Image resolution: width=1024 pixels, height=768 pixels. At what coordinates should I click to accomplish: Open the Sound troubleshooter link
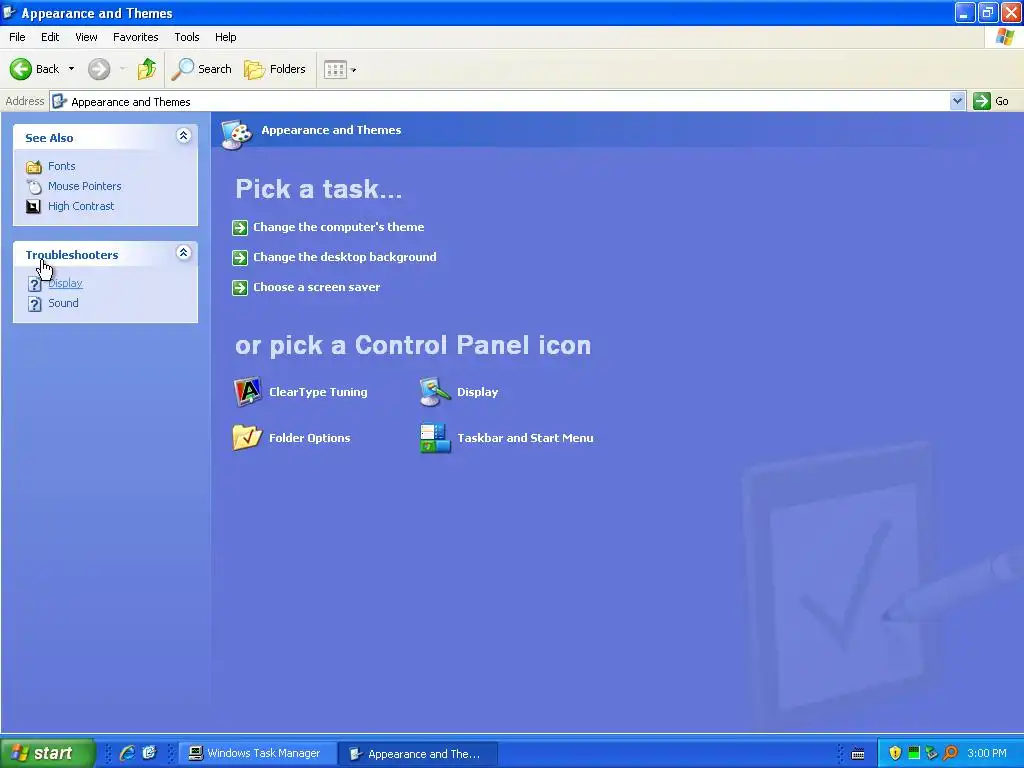(63, 303)
